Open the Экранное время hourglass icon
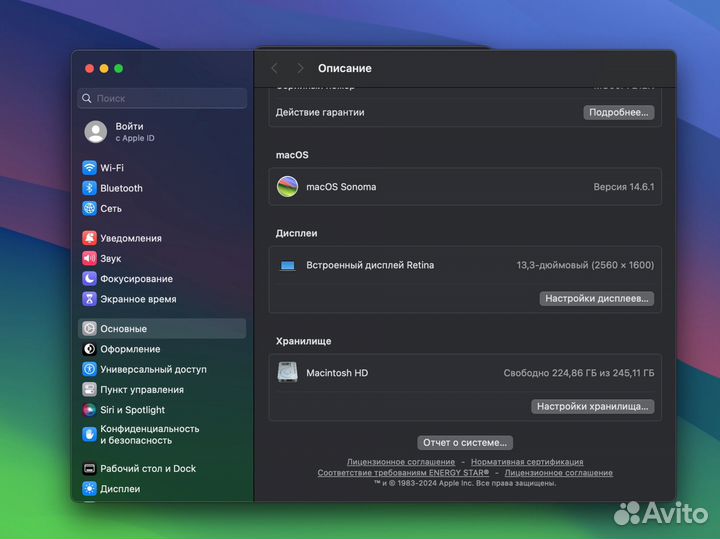720x539 pixels. click(89, 299)
